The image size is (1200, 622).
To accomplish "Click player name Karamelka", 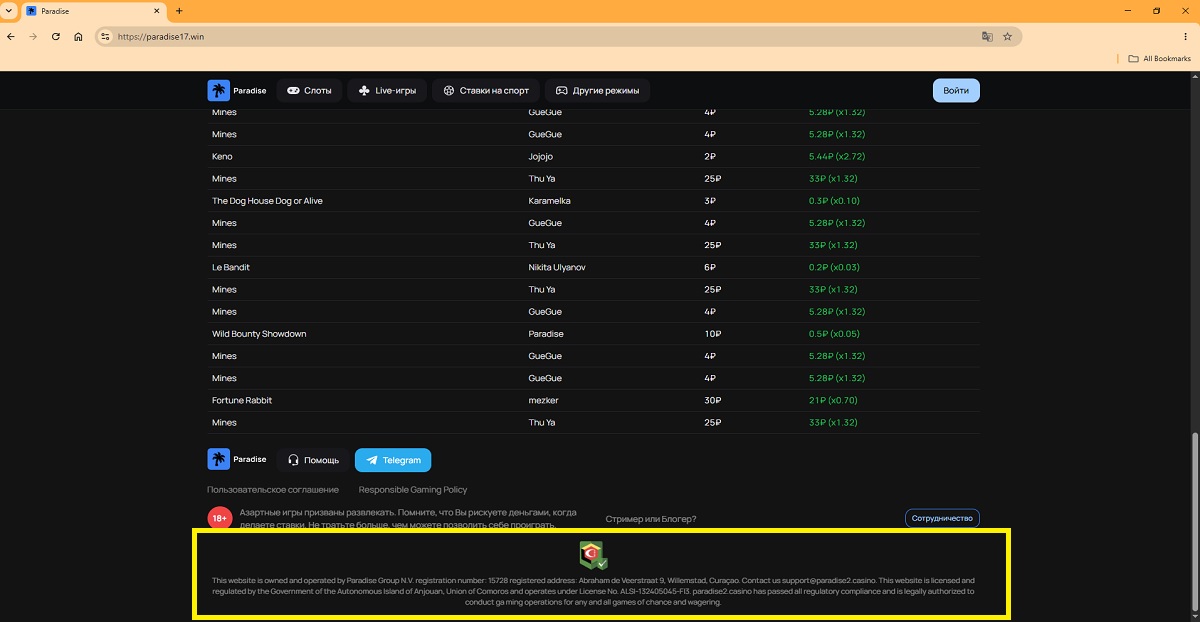I will pos(549,201).
